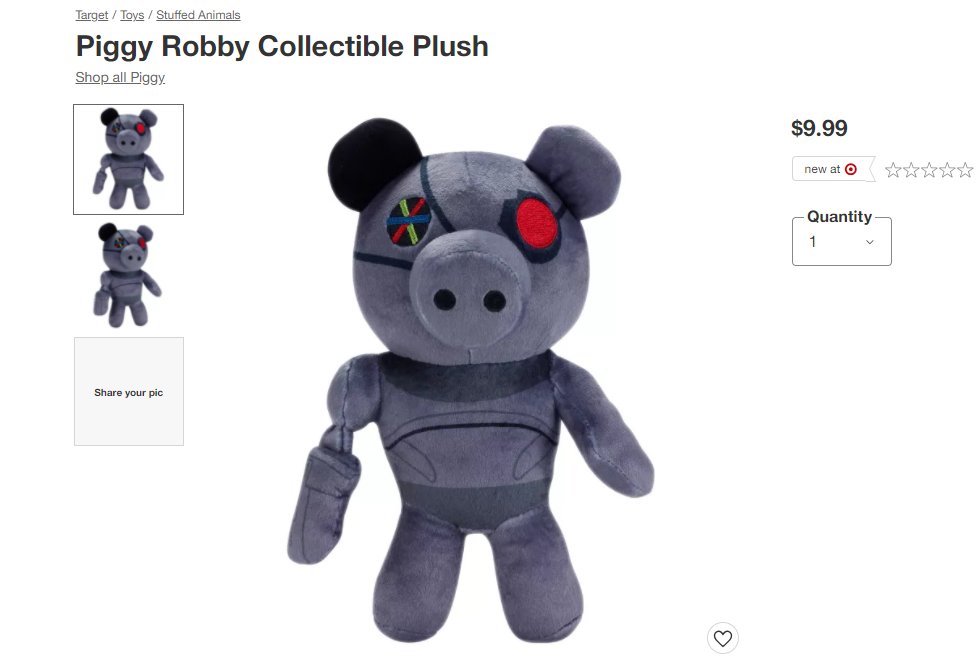The width and height of the screenshot is (979, 664).
Task: Open the Quantity dropdown
Action: [842, 242]
